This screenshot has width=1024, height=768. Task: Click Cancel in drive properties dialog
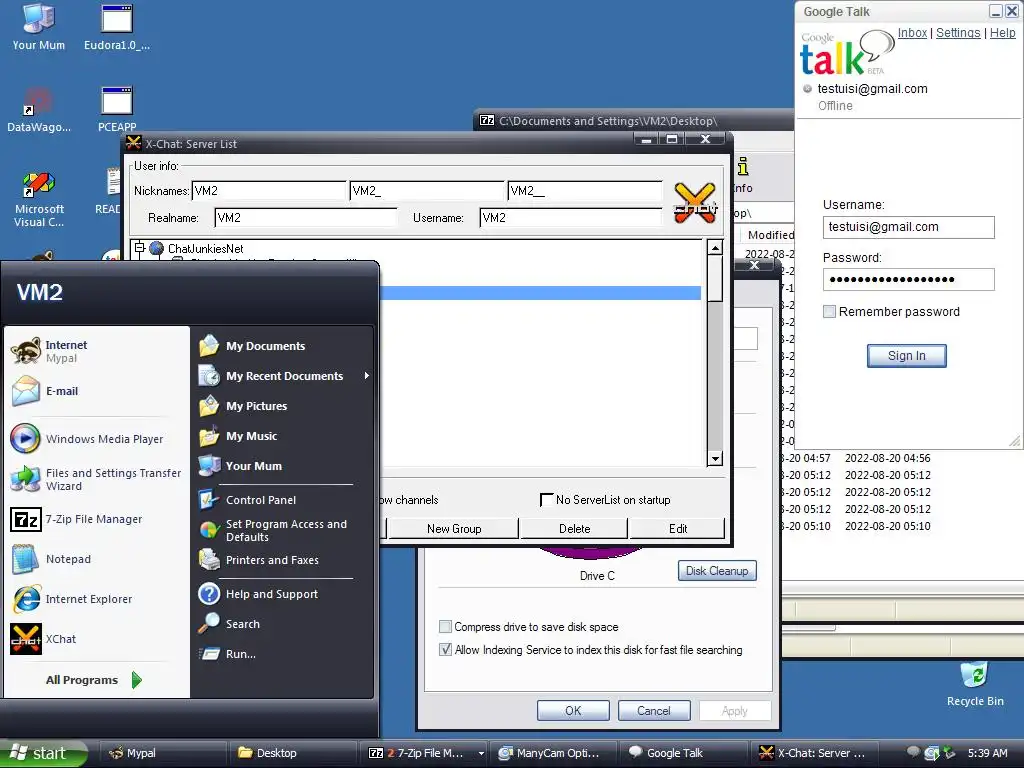654,711
